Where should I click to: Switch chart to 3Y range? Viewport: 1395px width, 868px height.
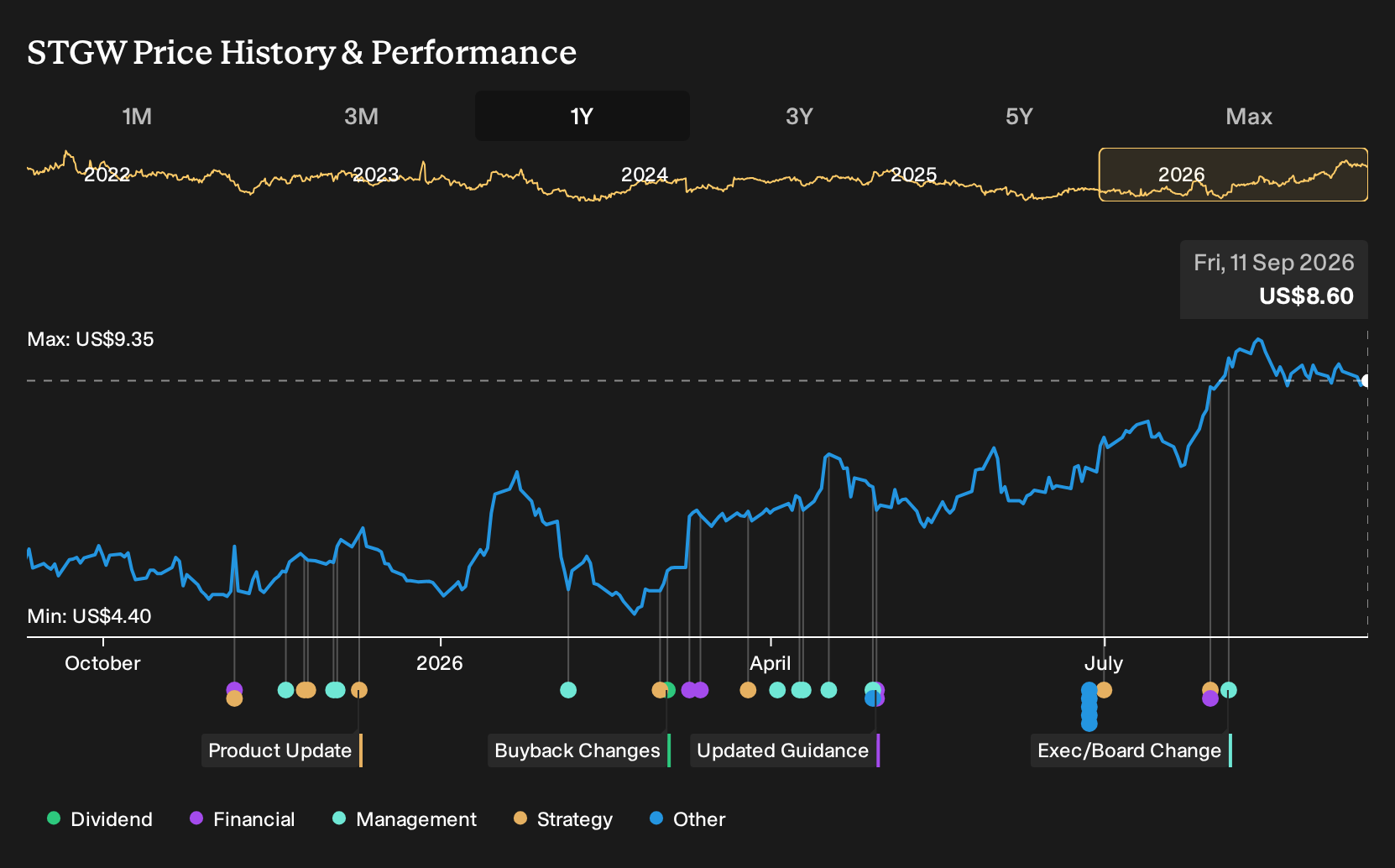tap(799, 116)
